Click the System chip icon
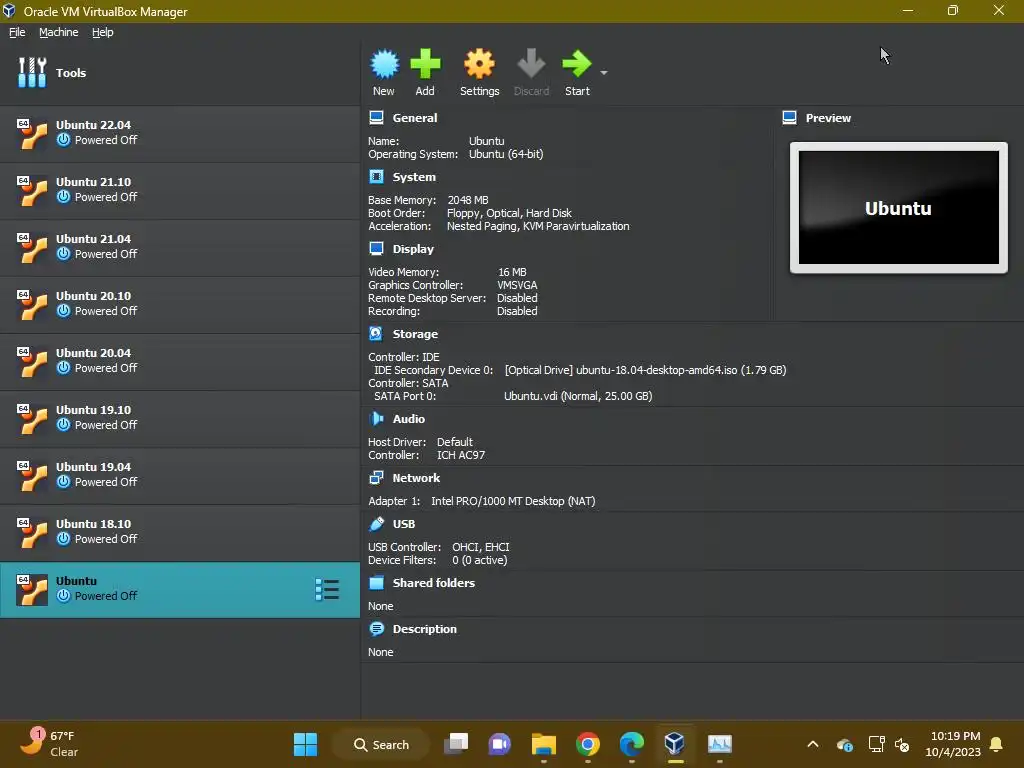Image resolution: width=1024 pixels, height=768 pixels. 377,177
